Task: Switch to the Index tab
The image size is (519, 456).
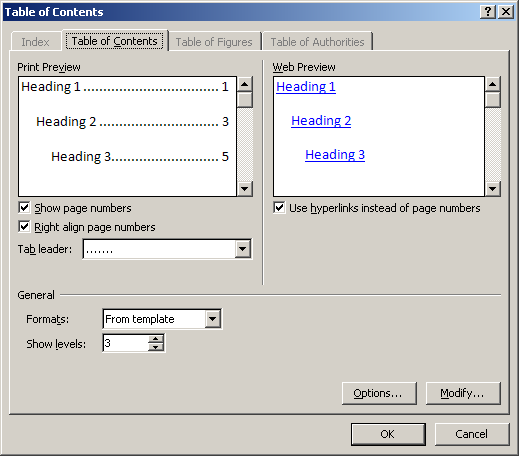Action: point(35,42)
